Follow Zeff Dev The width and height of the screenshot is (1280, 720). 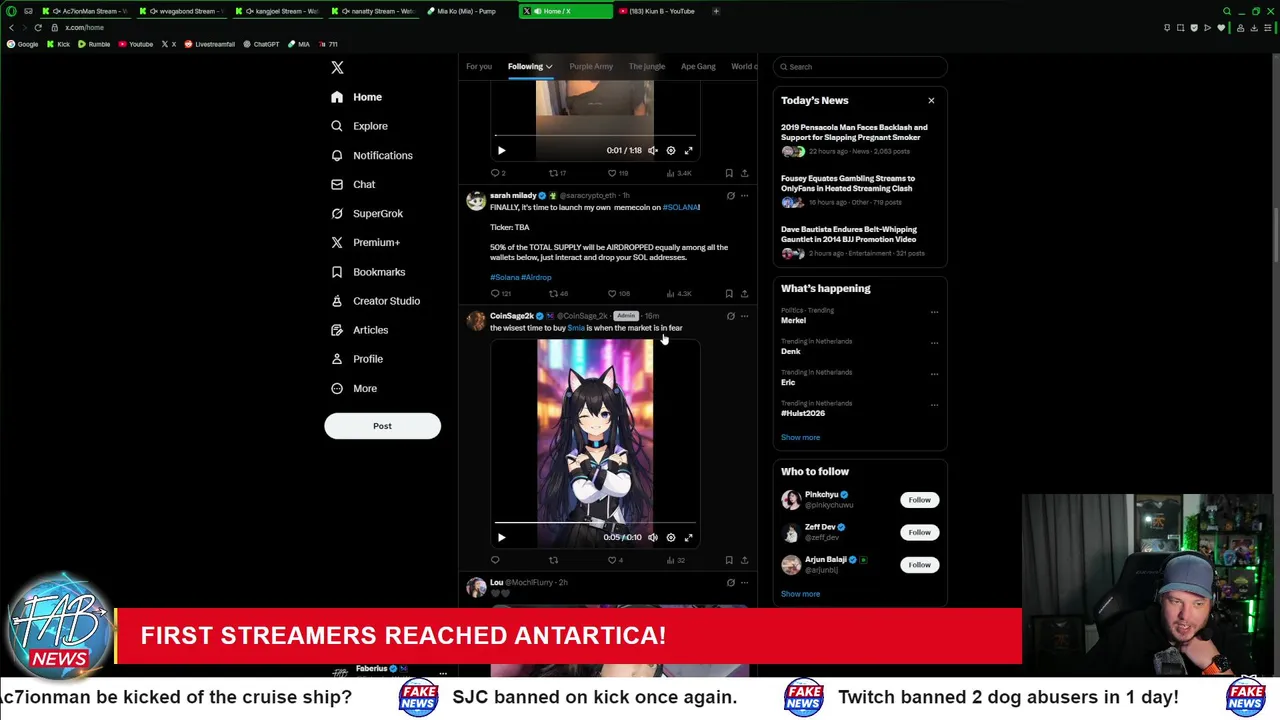coord(919,532)
